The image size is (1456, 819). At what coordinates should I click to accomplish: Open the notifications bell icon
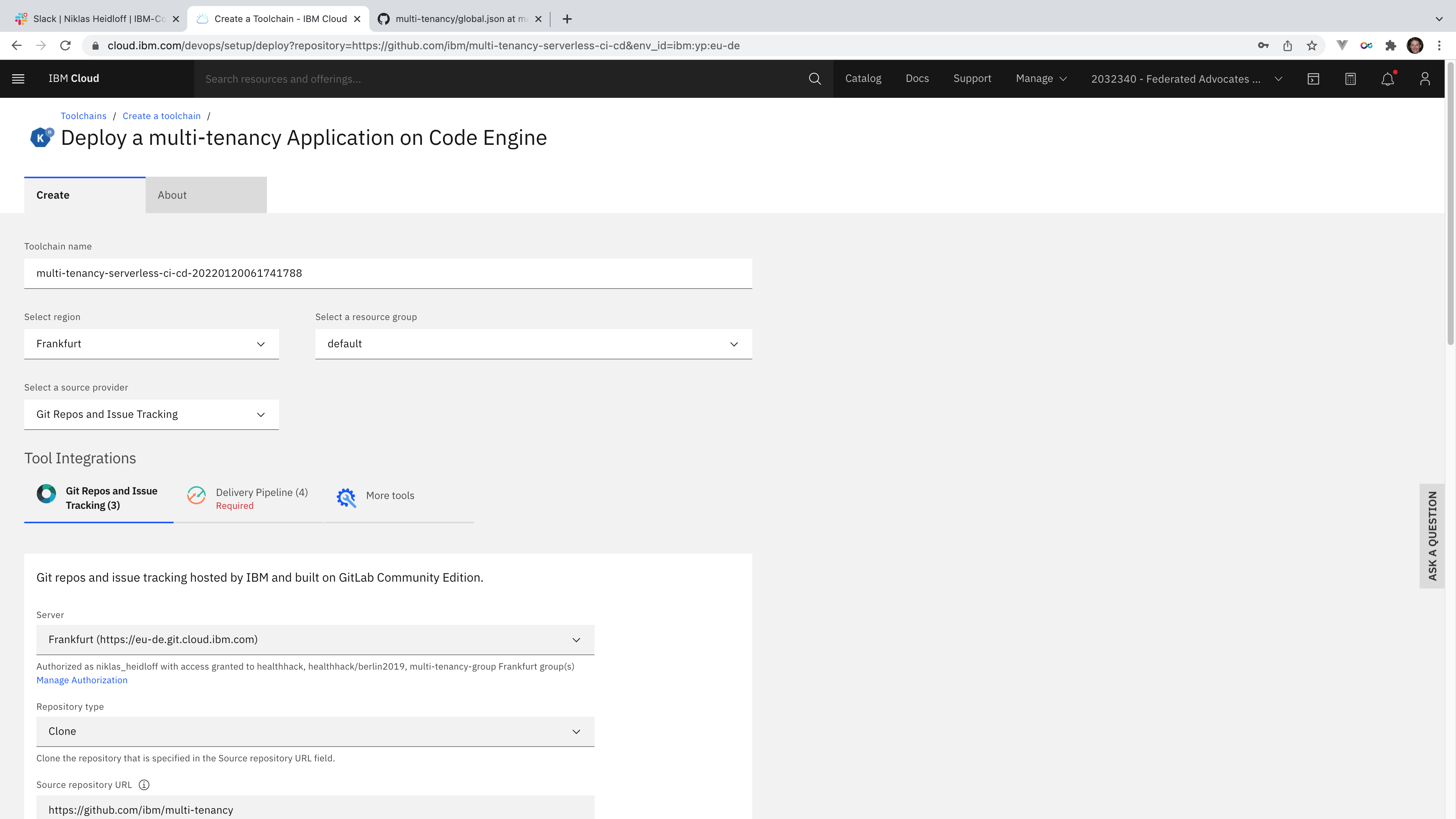coord(1388,78)
